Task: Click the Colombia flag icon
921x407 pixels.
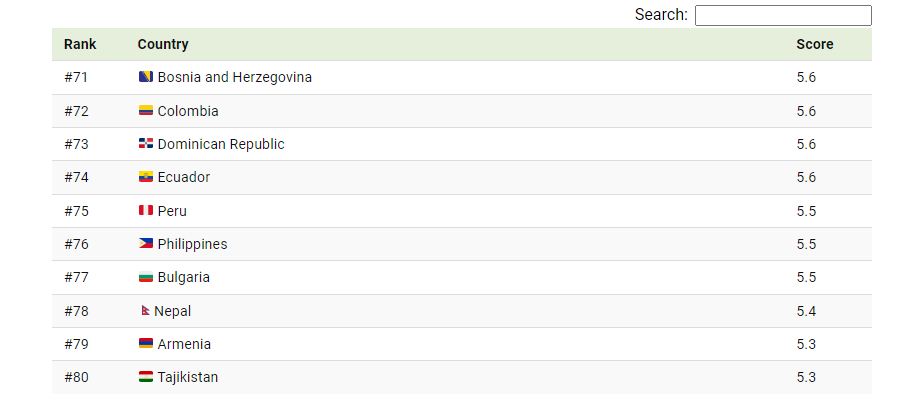Action: (x=146, y=110)
